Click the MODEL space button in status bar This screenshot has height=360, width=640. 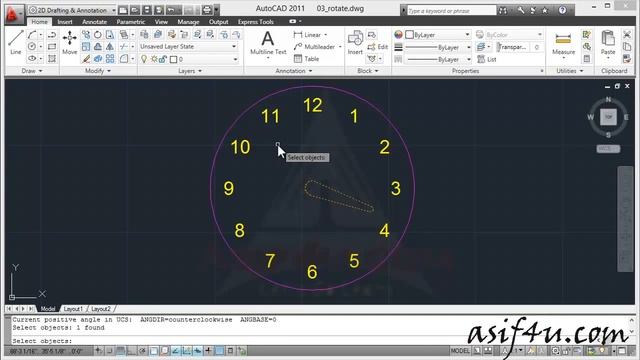(x=460, y=351)
